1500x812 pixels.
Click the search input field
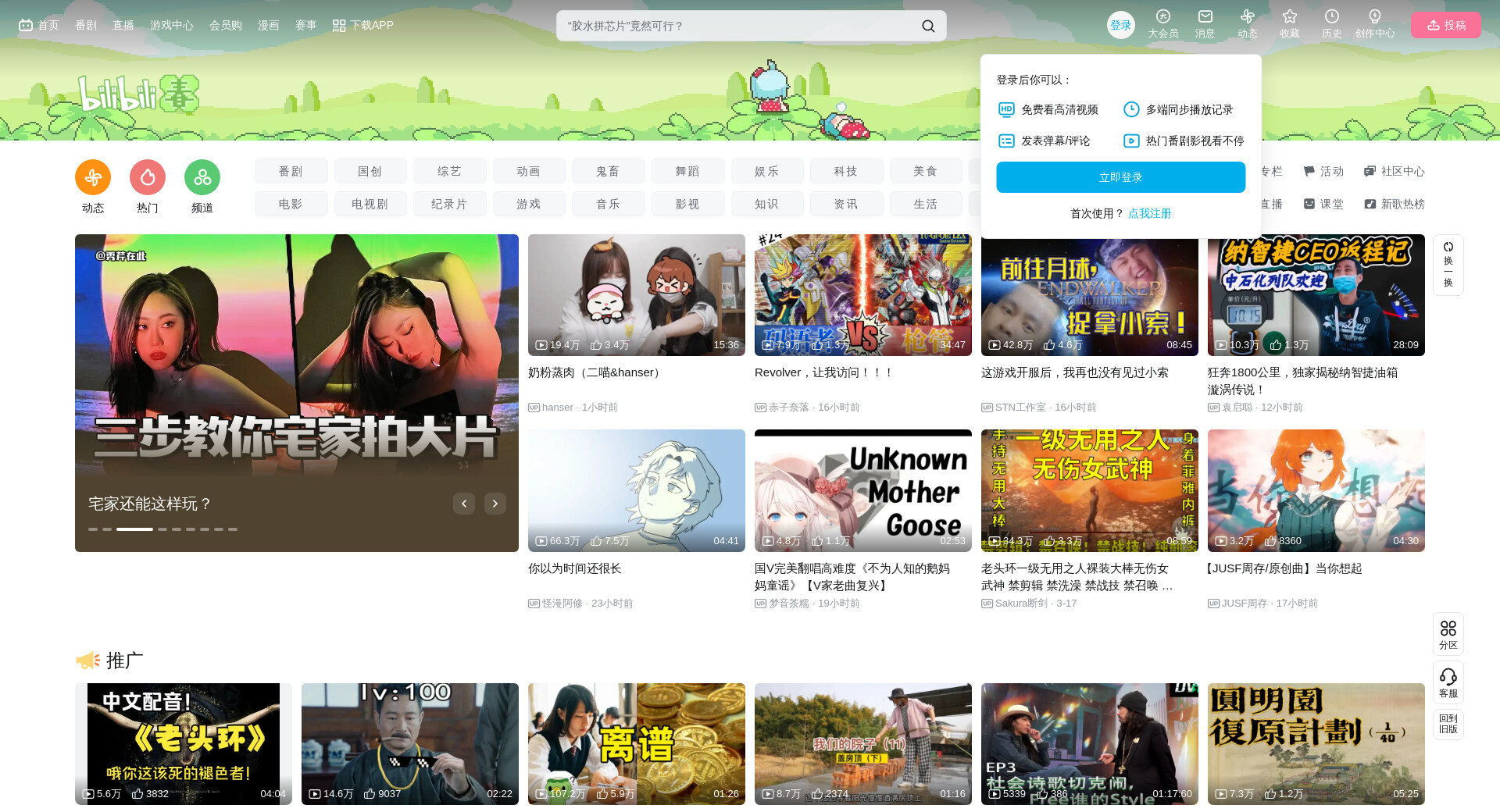click(x=737, y=26)
